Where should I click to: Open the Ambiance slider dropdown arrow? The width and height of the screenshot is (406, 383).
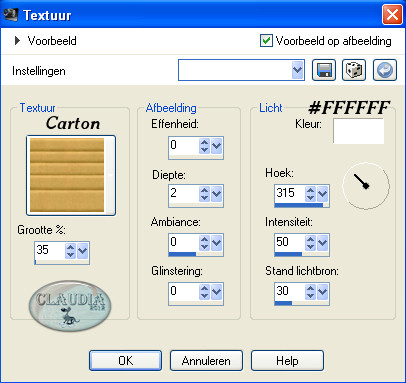(x=216, y=243)
